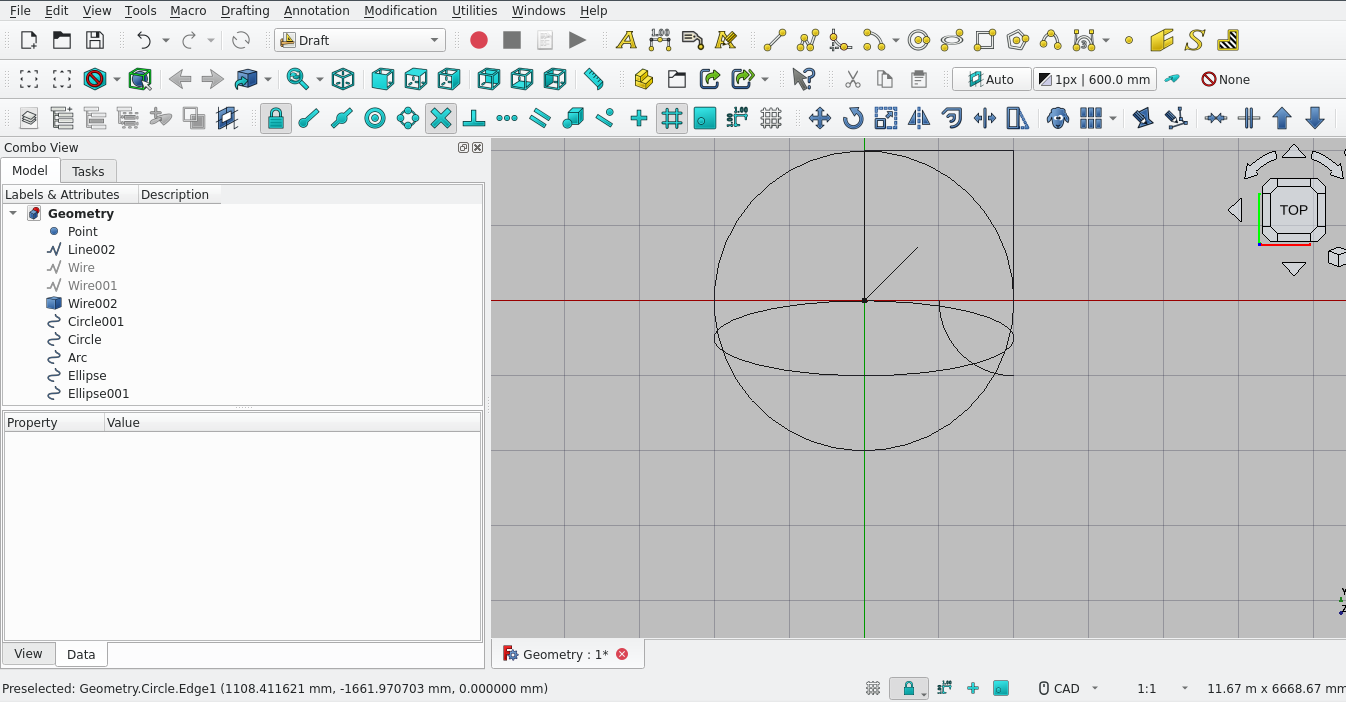Viewport: 1346px width, 702px height.
Task: Click the Draft Rotate tool
Action: [853, 118]
